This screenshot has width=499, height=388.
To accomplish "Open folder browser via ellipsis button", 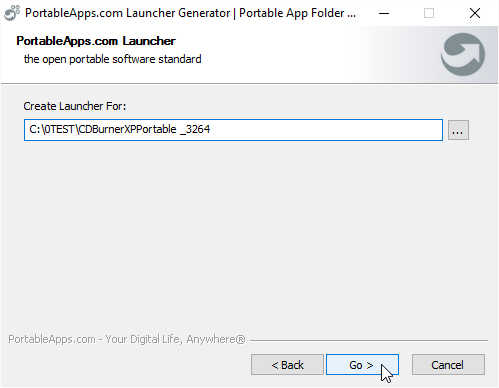I will pos(458,130).
